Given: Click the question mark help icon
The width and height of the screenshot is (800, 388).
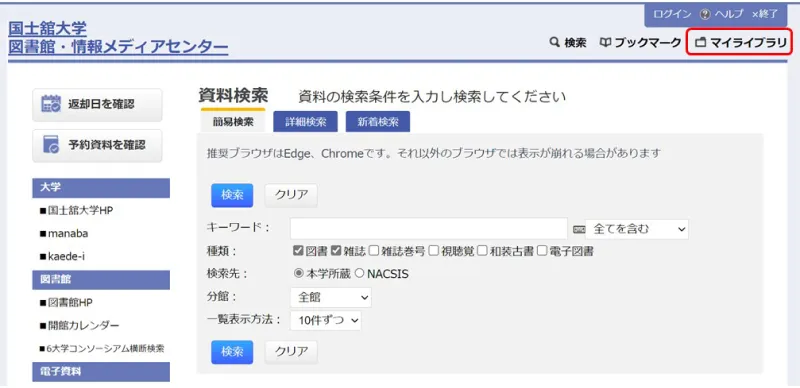Looking at the screenshot, I should tap(705, 15).
